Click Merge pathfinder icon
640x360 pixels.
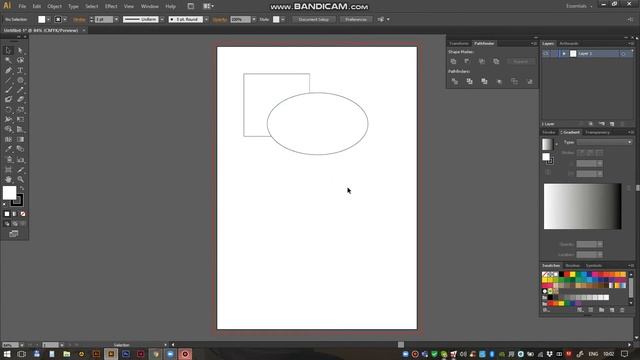tap(484, 82)
